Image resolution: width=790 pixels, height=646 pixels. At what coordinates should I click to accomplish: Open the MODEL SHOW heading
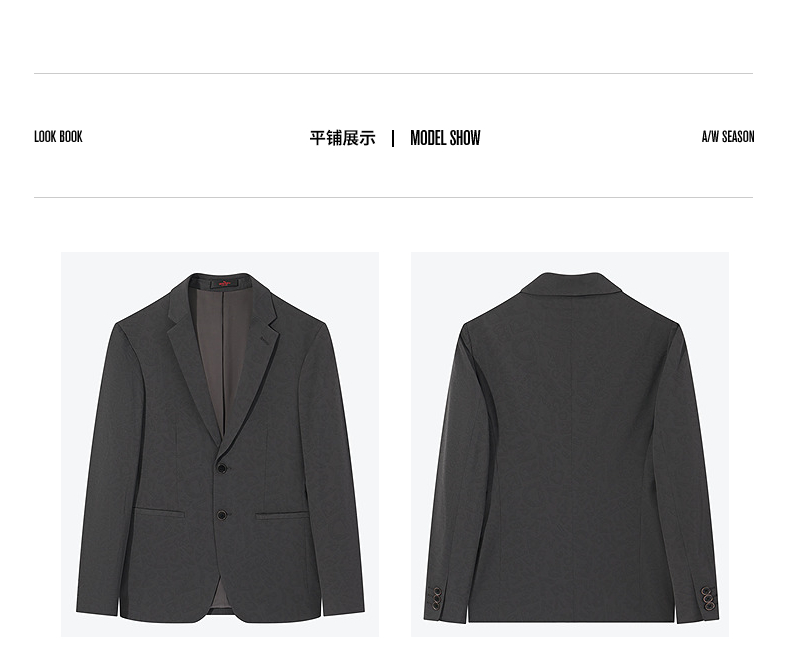[x=445, y=138]
